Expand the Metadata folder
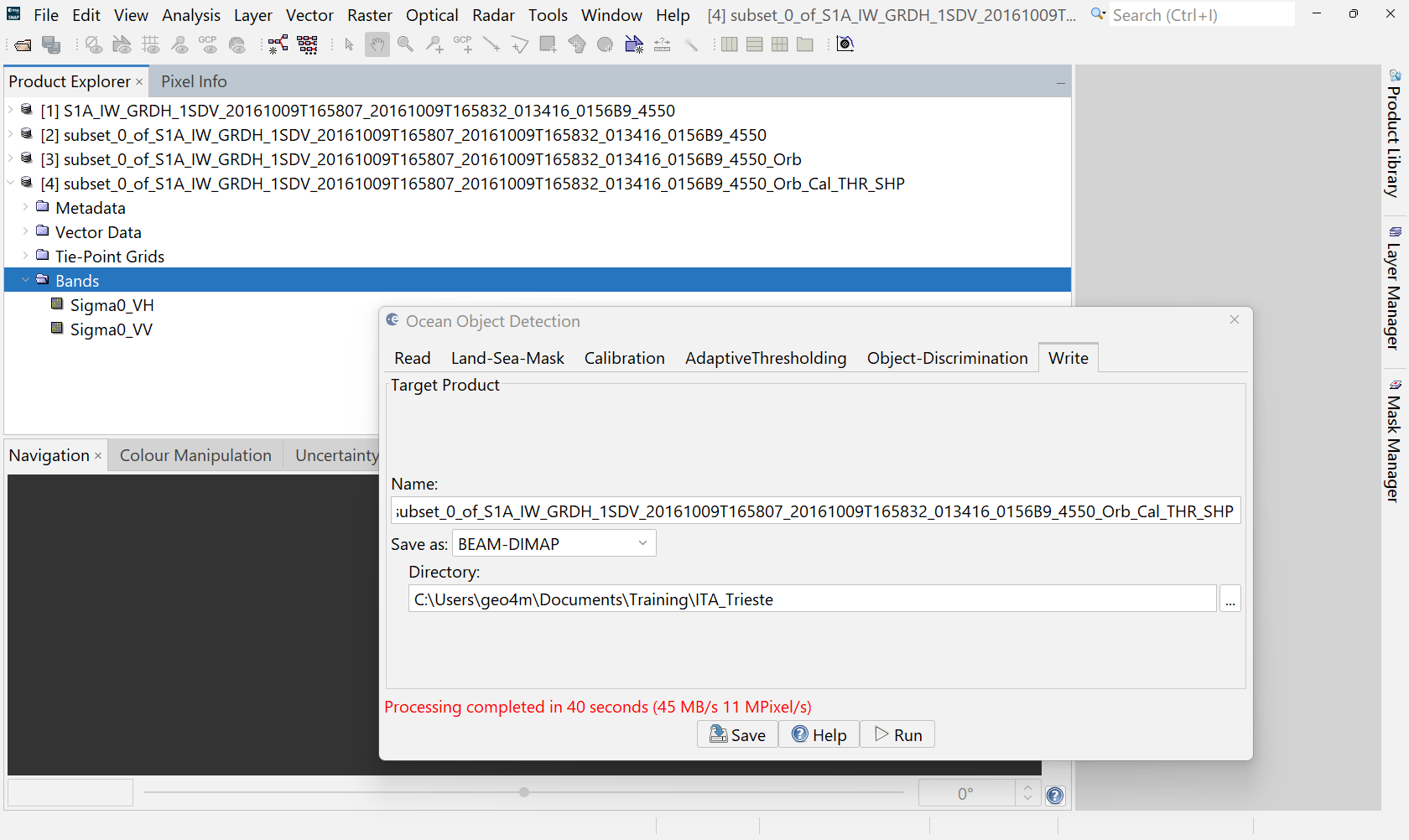 click(x=25, y=207)
